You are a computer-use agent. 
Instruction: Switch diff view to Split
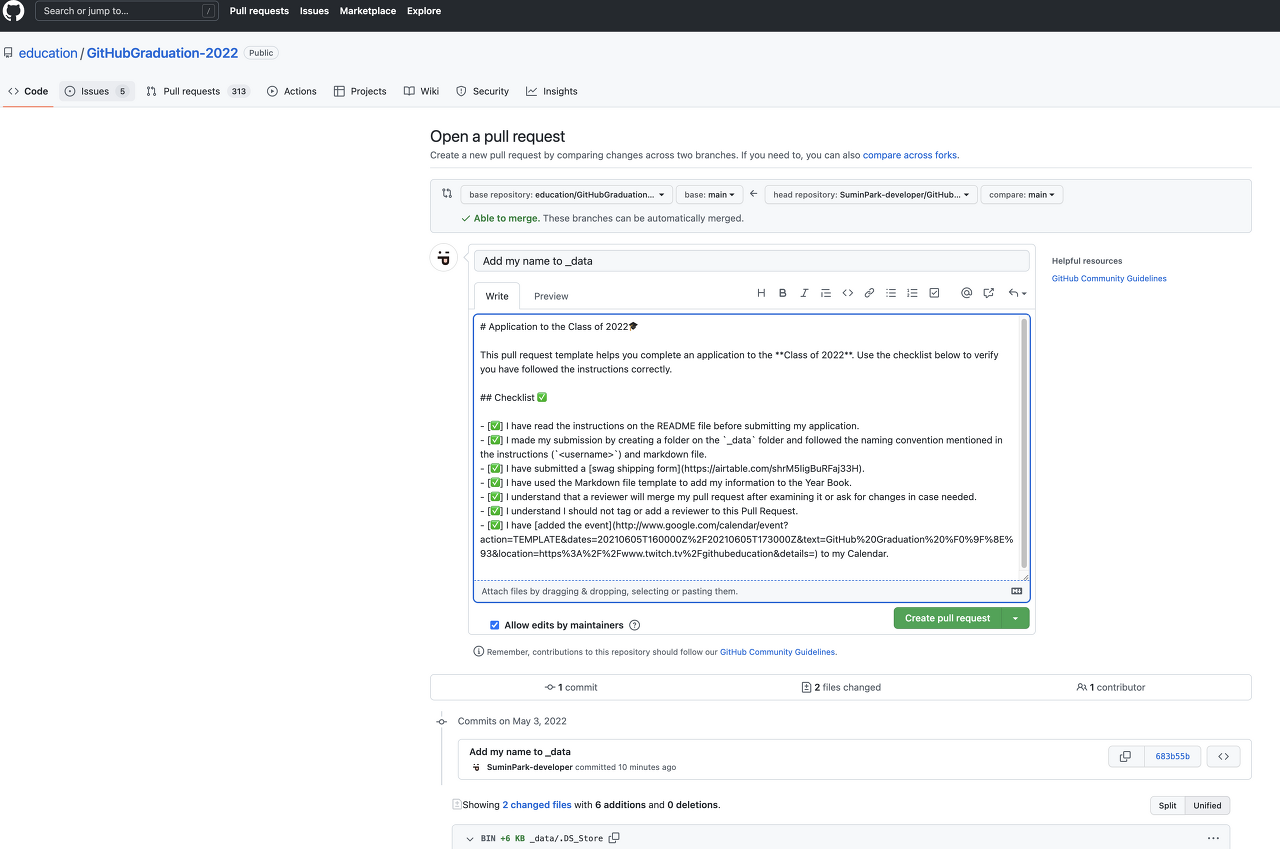pos(1167,805)
